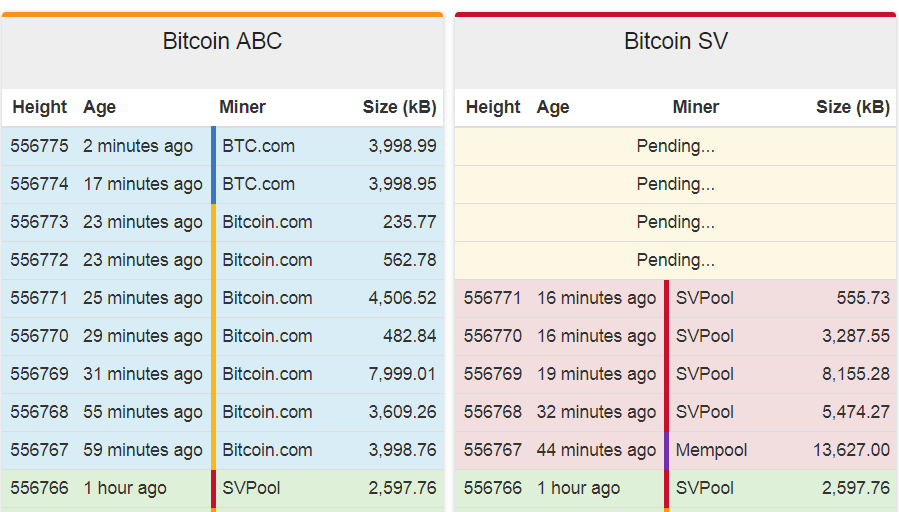
Task: Open Bitcoin ABC block 556769
Action: [40, 374]
